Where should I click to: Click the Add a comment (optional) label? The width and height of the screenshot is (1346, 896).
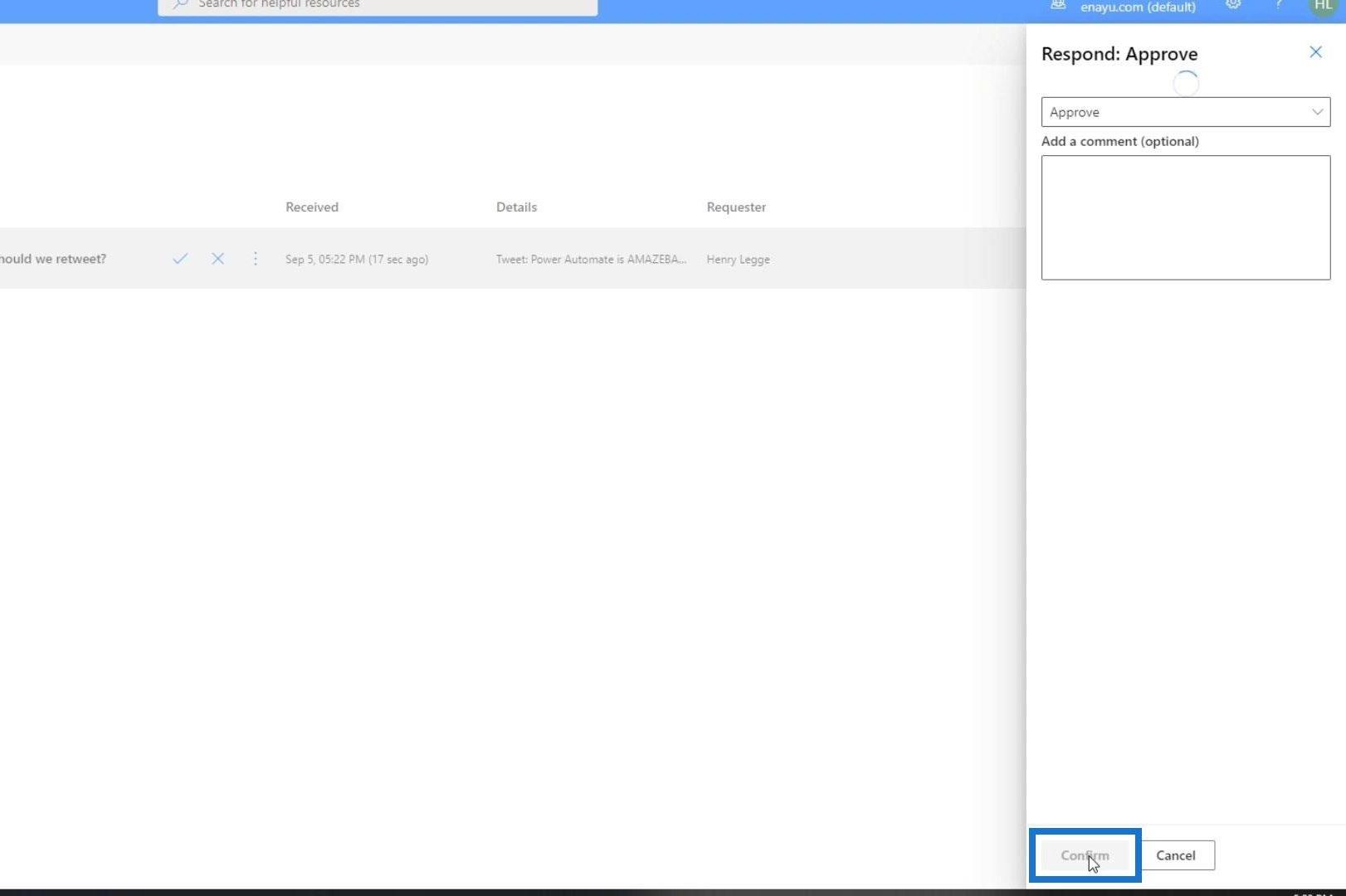click(x=1120, y=141)
